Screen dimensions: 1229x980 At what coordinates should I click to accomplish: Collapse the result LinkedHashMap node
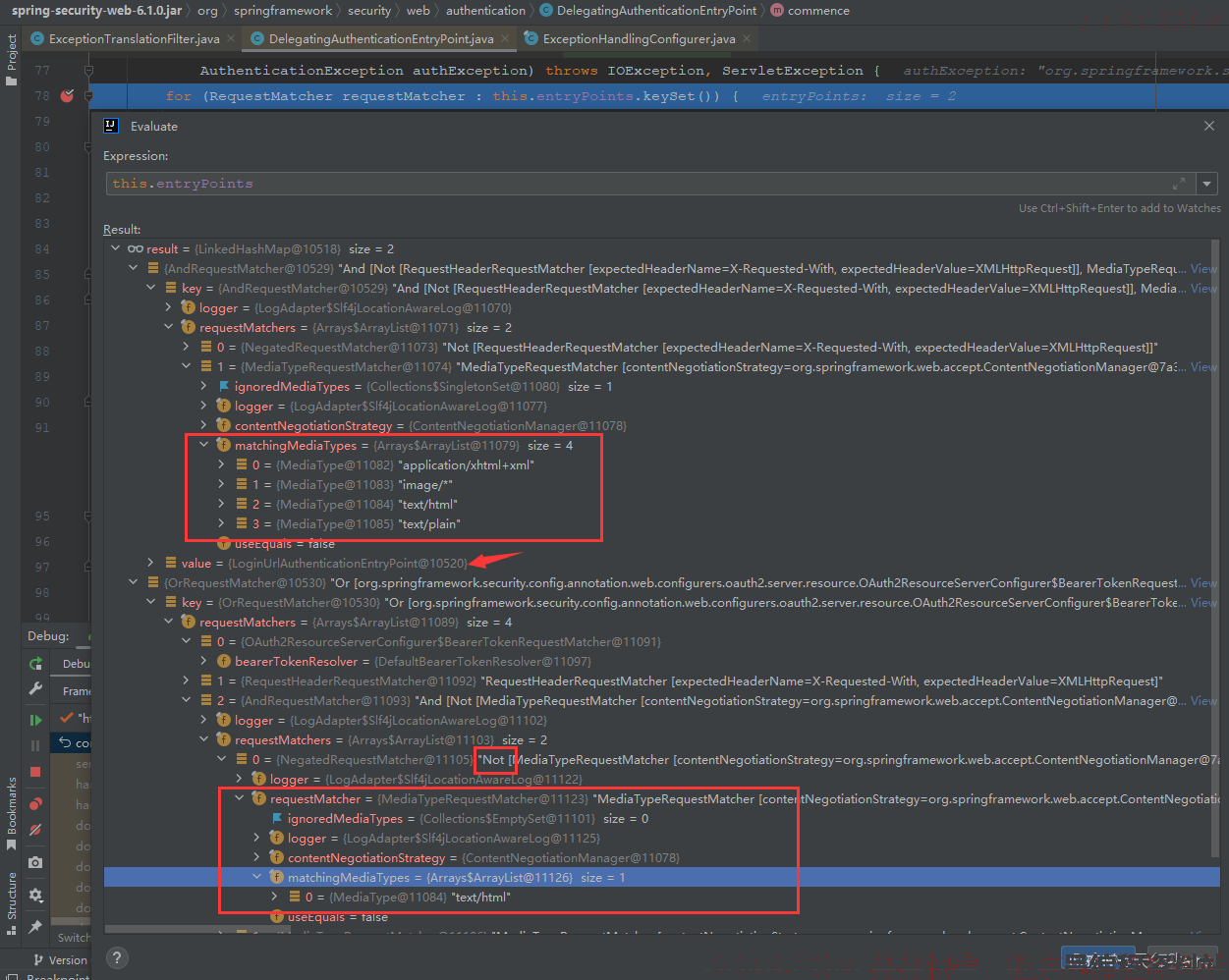(116, 249)
